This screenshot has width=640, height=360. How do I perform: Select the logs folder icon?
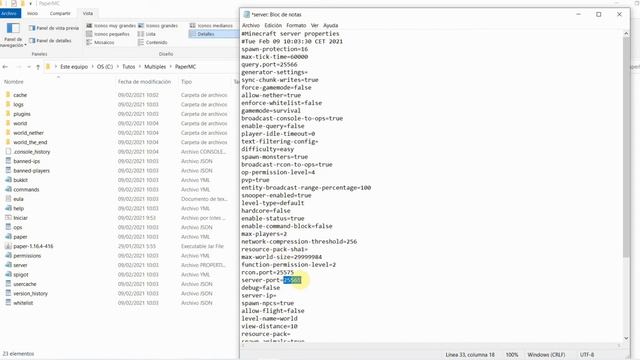pos(8,104)
